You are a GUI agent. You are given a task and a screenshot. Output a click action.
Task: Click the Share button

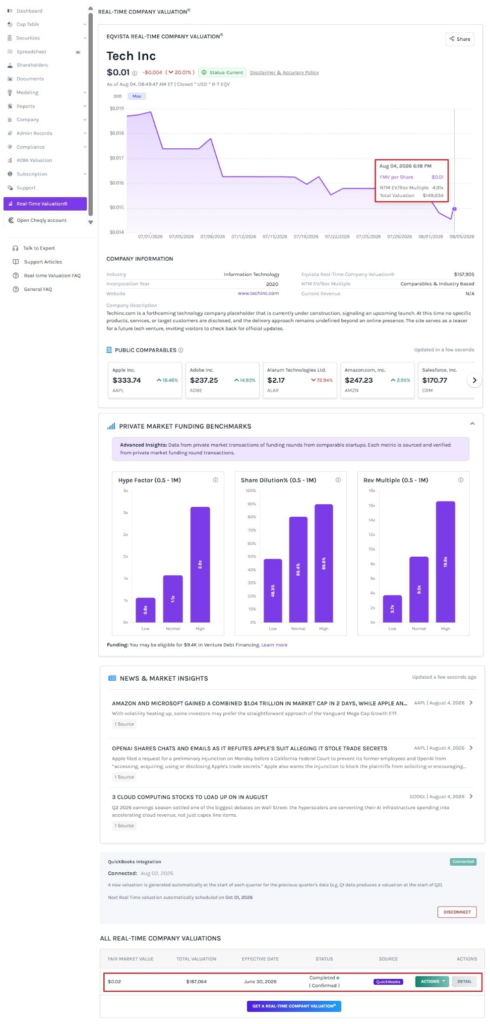click(459, 39)
